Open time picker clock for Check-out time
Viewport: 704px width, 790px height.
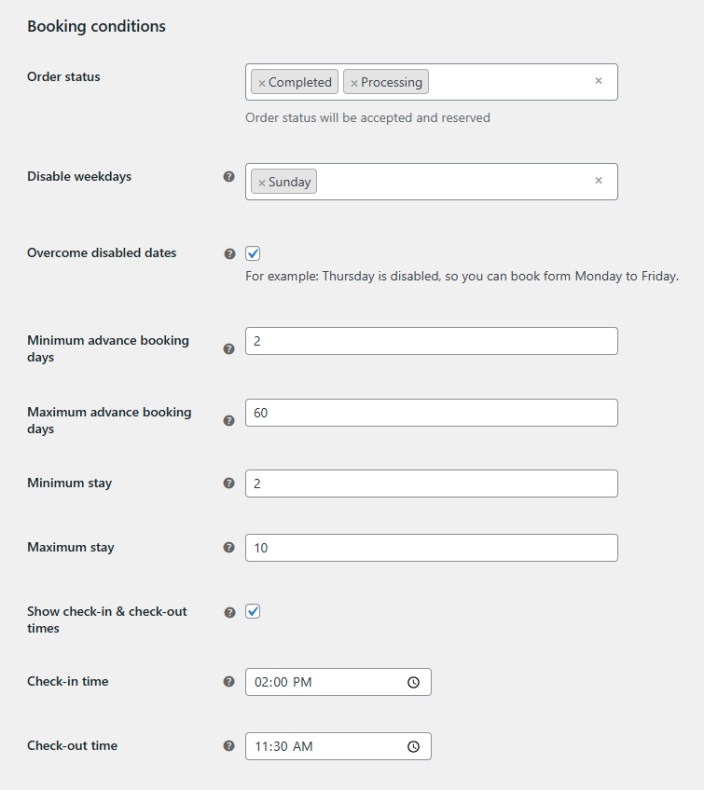pyautogui.click(x=413, y=746)
